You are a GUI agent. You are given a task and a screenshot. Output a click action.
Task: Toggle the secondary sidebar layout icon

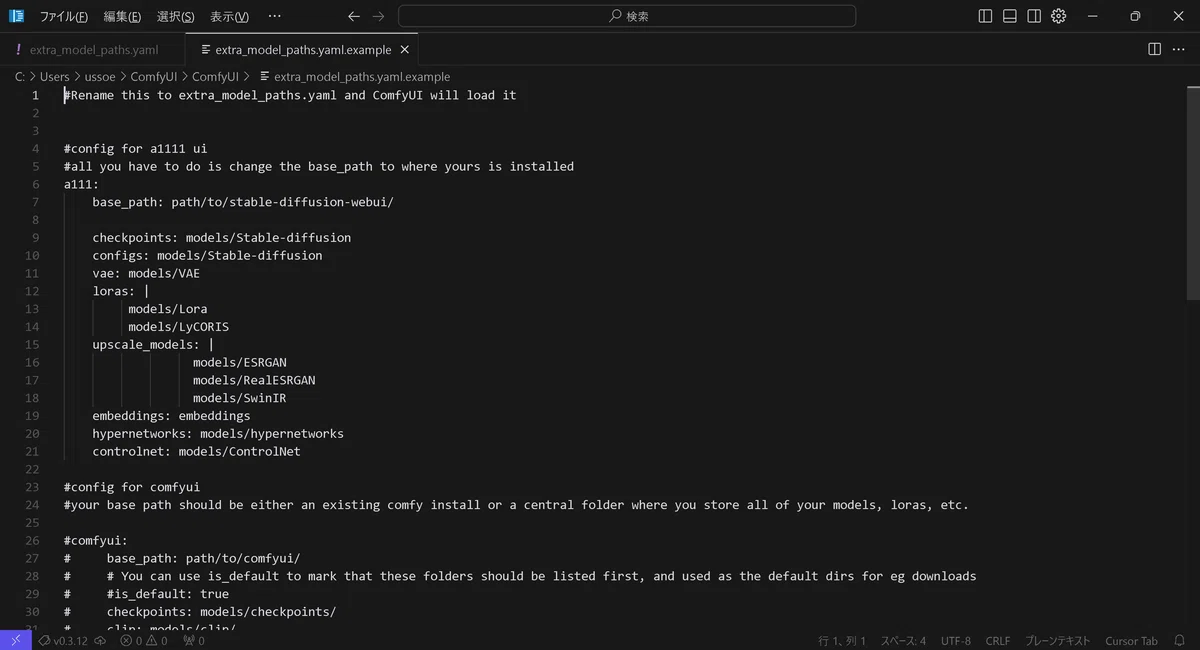(x=1034, y=16)
